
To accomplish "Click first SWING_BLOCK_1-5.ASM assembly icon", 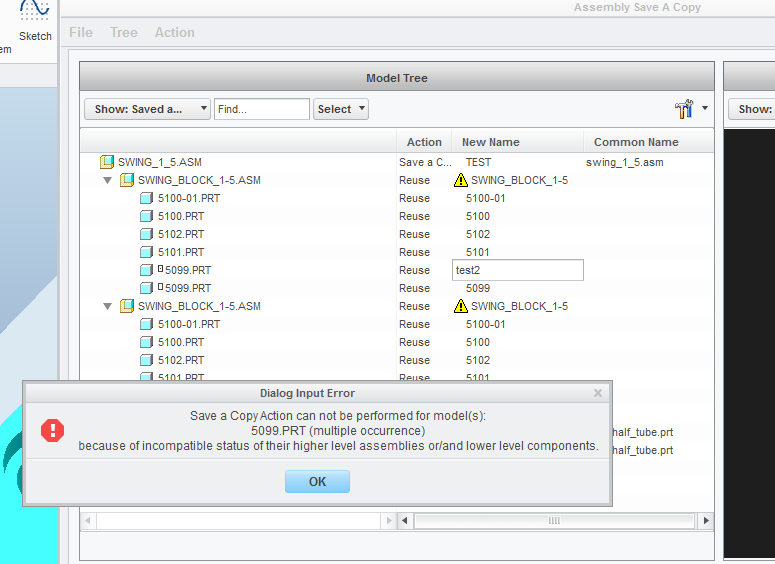I will 127,180.
